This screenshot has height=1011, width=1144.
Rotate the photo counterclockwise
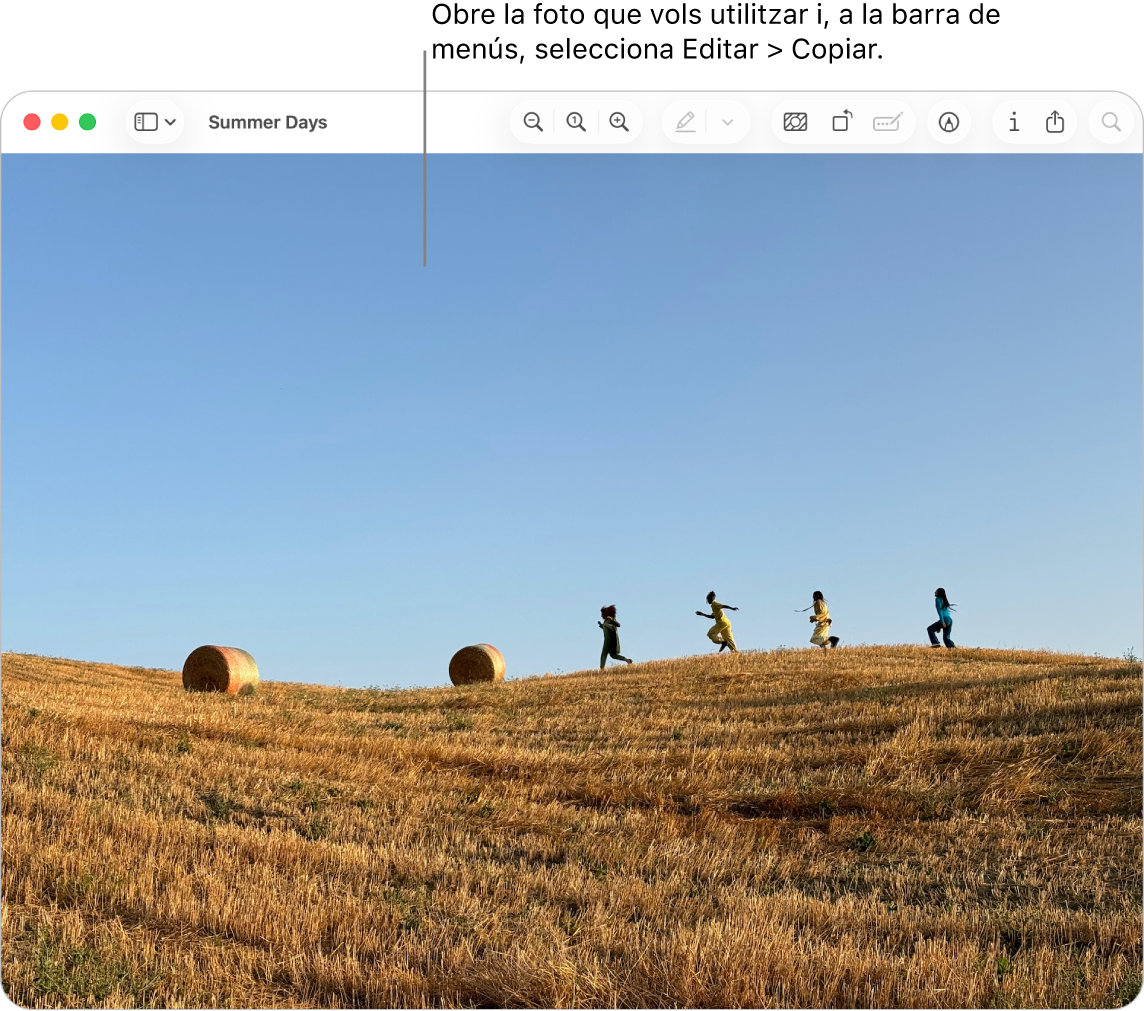841,122
